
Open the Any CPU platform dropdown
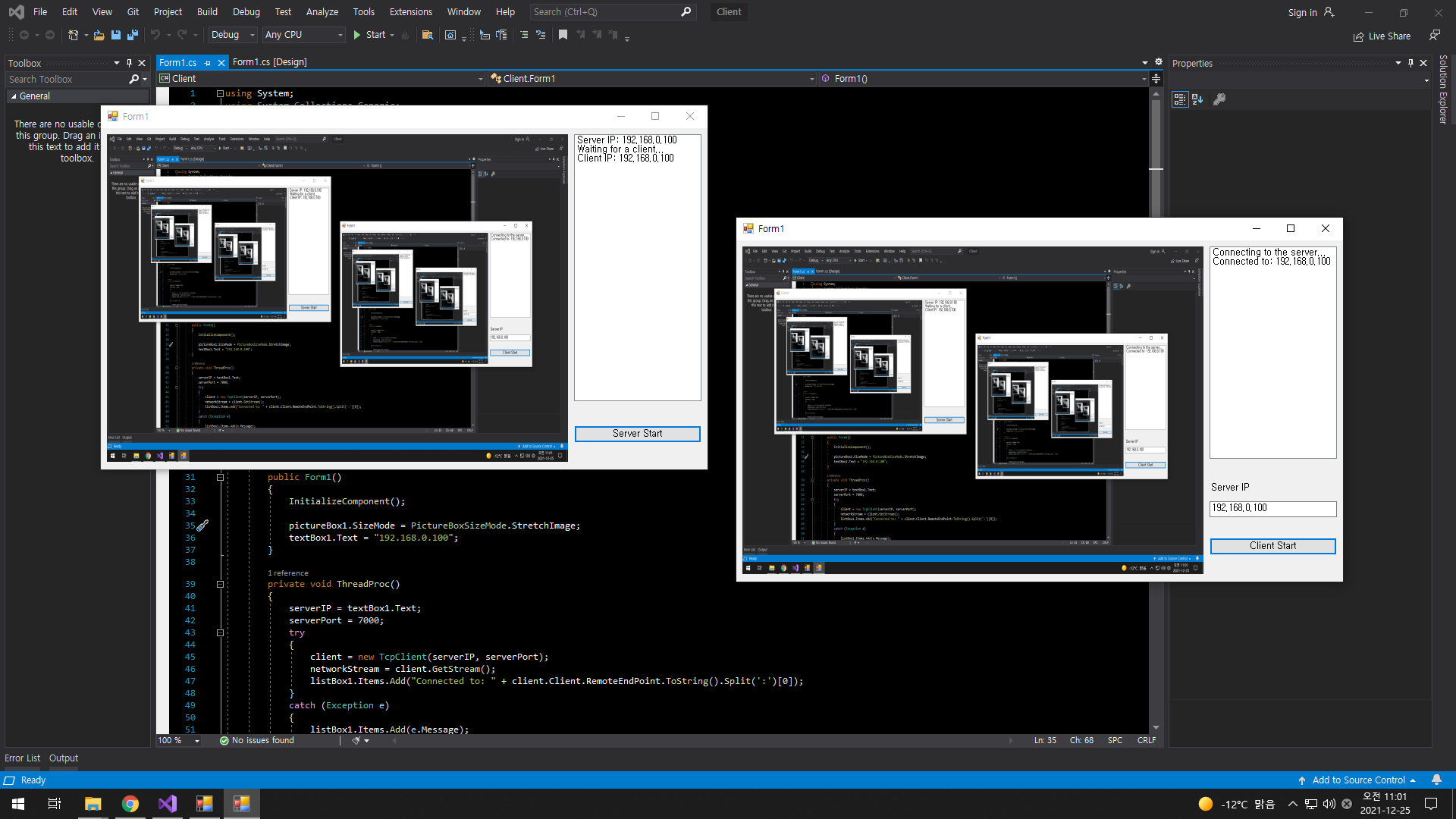pos(303,35)
